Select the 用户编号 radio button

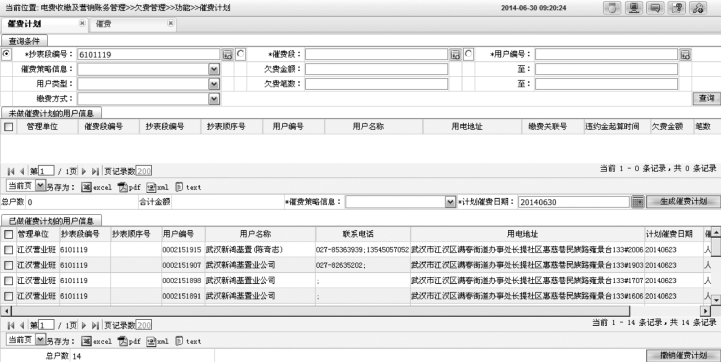(x=468, y=54)
